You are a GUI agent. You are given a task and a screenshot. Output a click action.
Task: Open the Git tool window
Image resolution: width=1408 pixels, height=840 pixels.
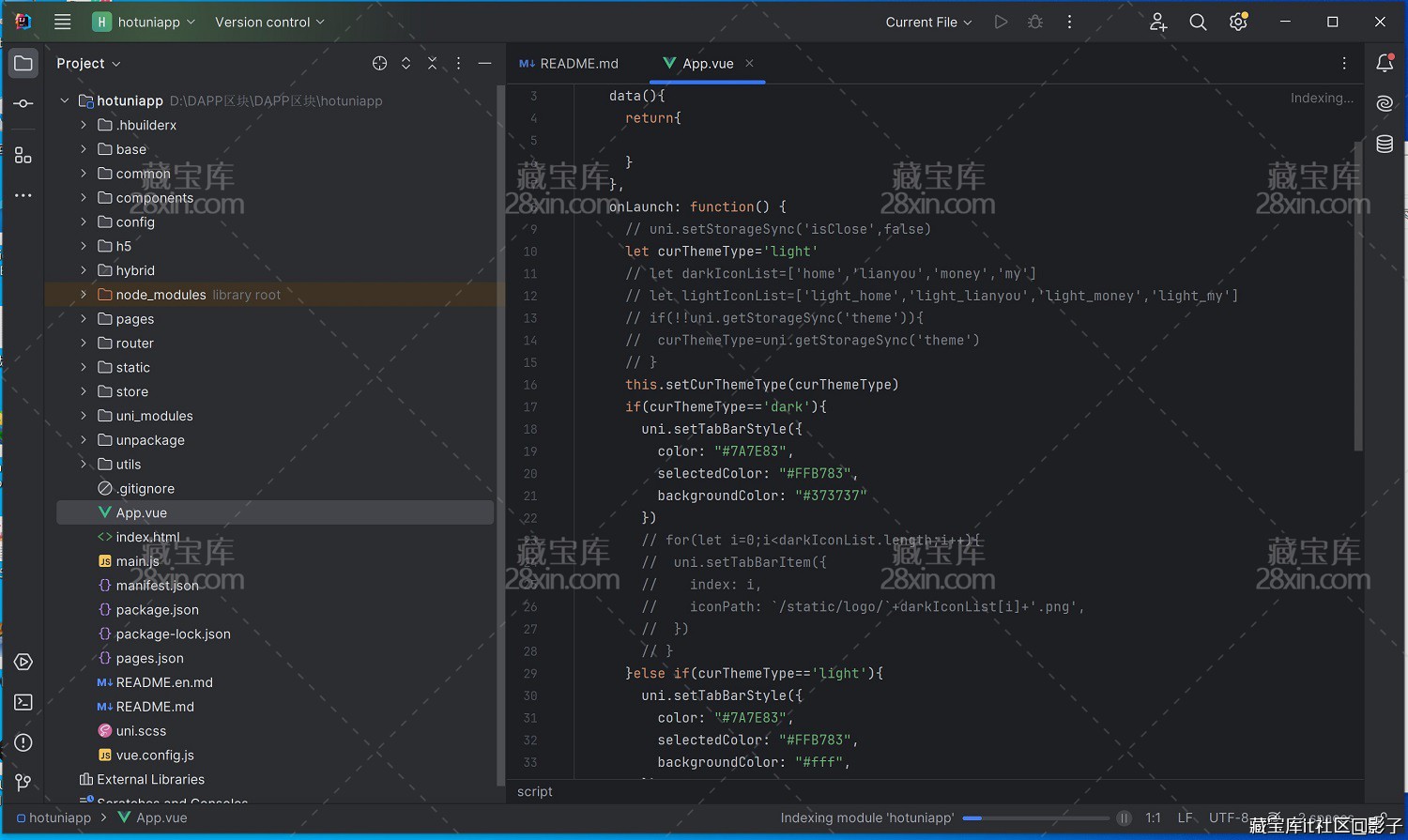click(23, 782)
